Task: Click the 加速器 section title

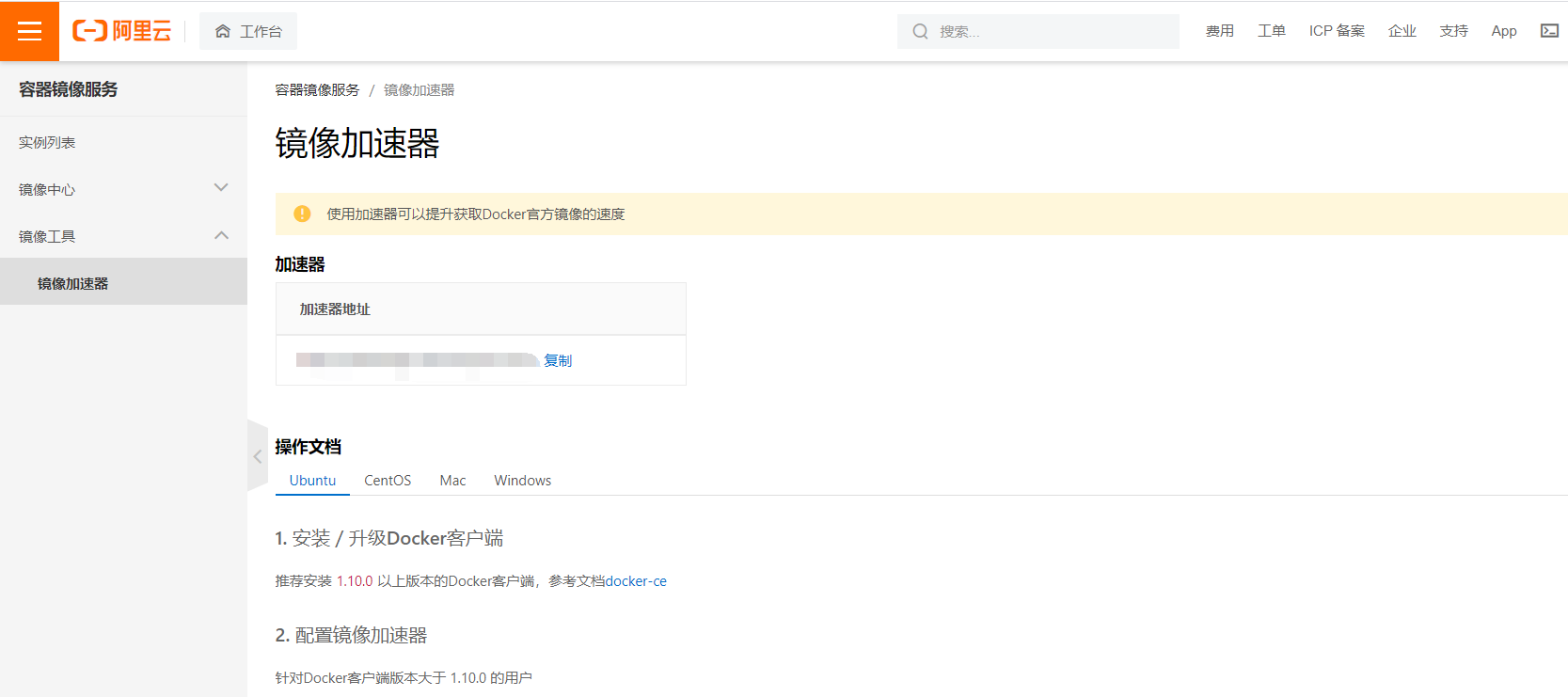Action: point(300,264)
